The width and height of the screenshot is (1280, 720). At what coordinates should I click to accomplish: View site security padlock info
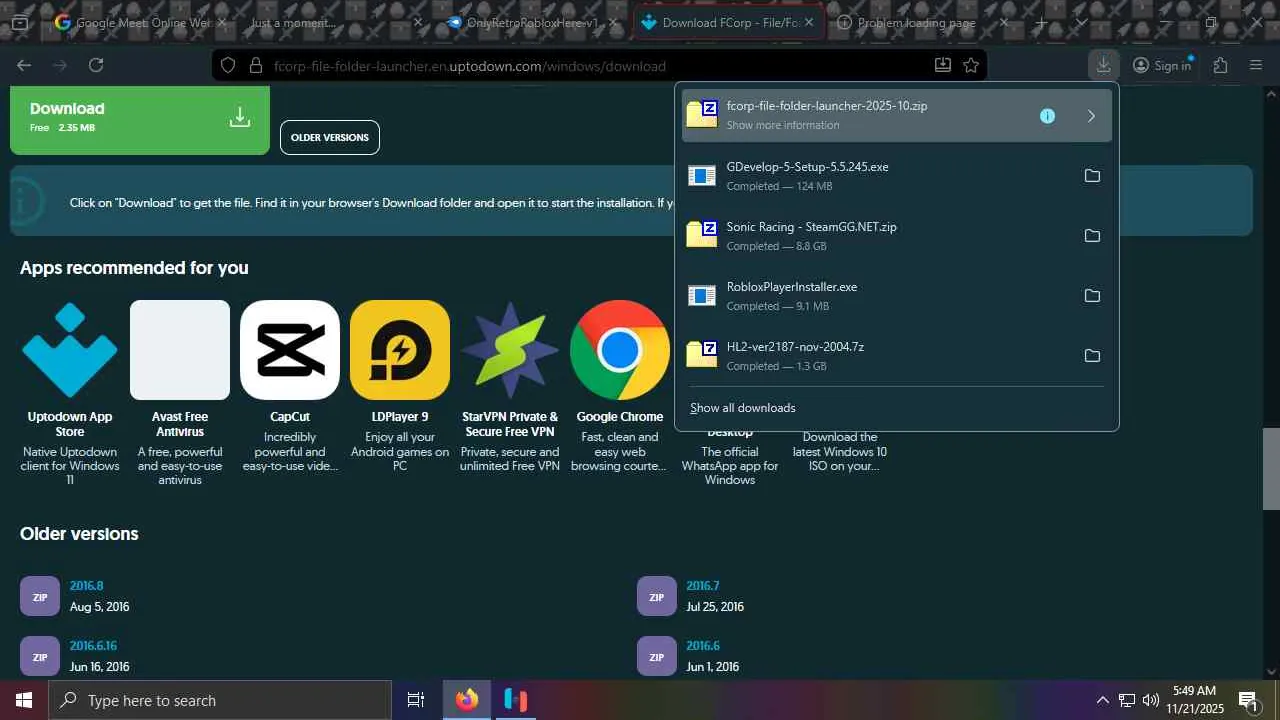tap(254, 65)
